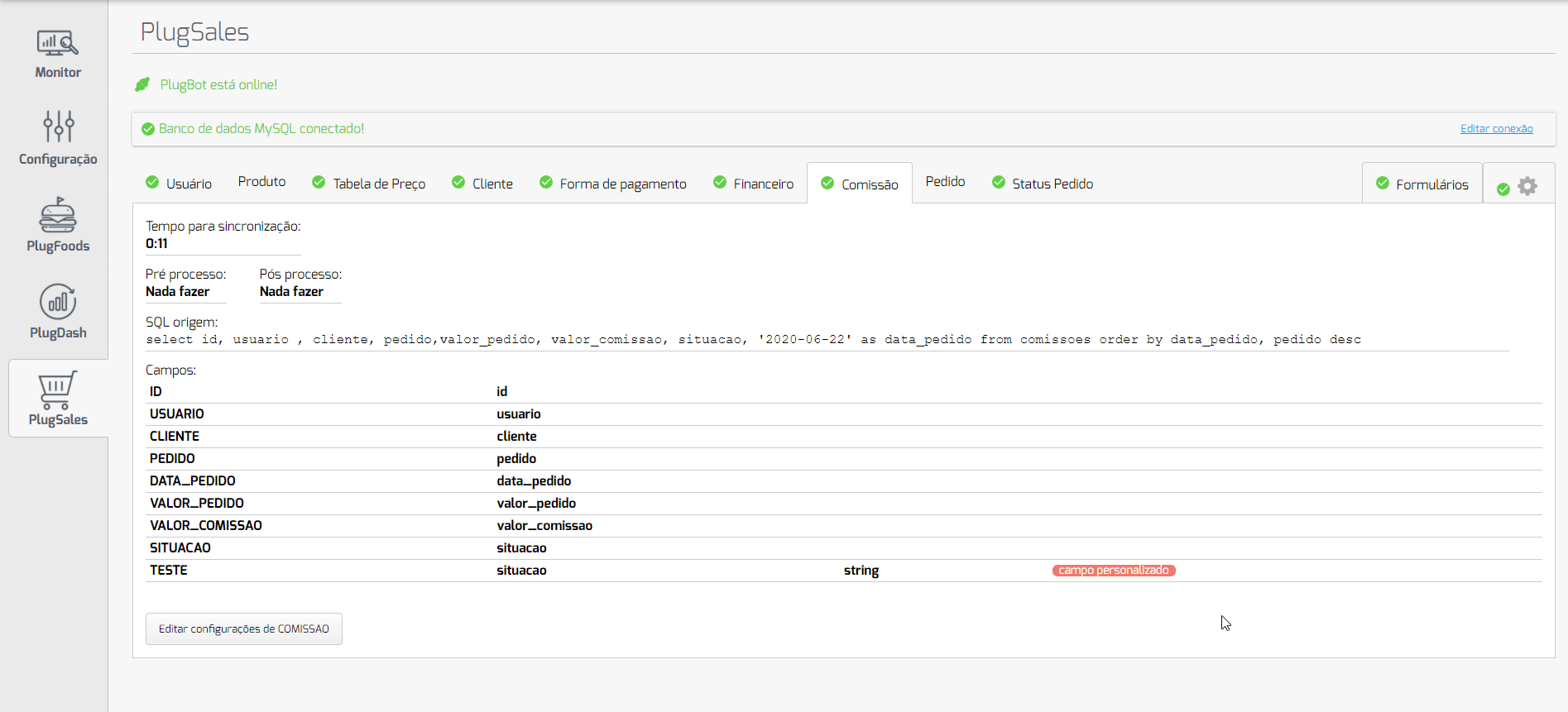The height and width of the screenshot is (712, 1568).
Task: Click the Editar conexão link
Action: (x=1496, y=129)
